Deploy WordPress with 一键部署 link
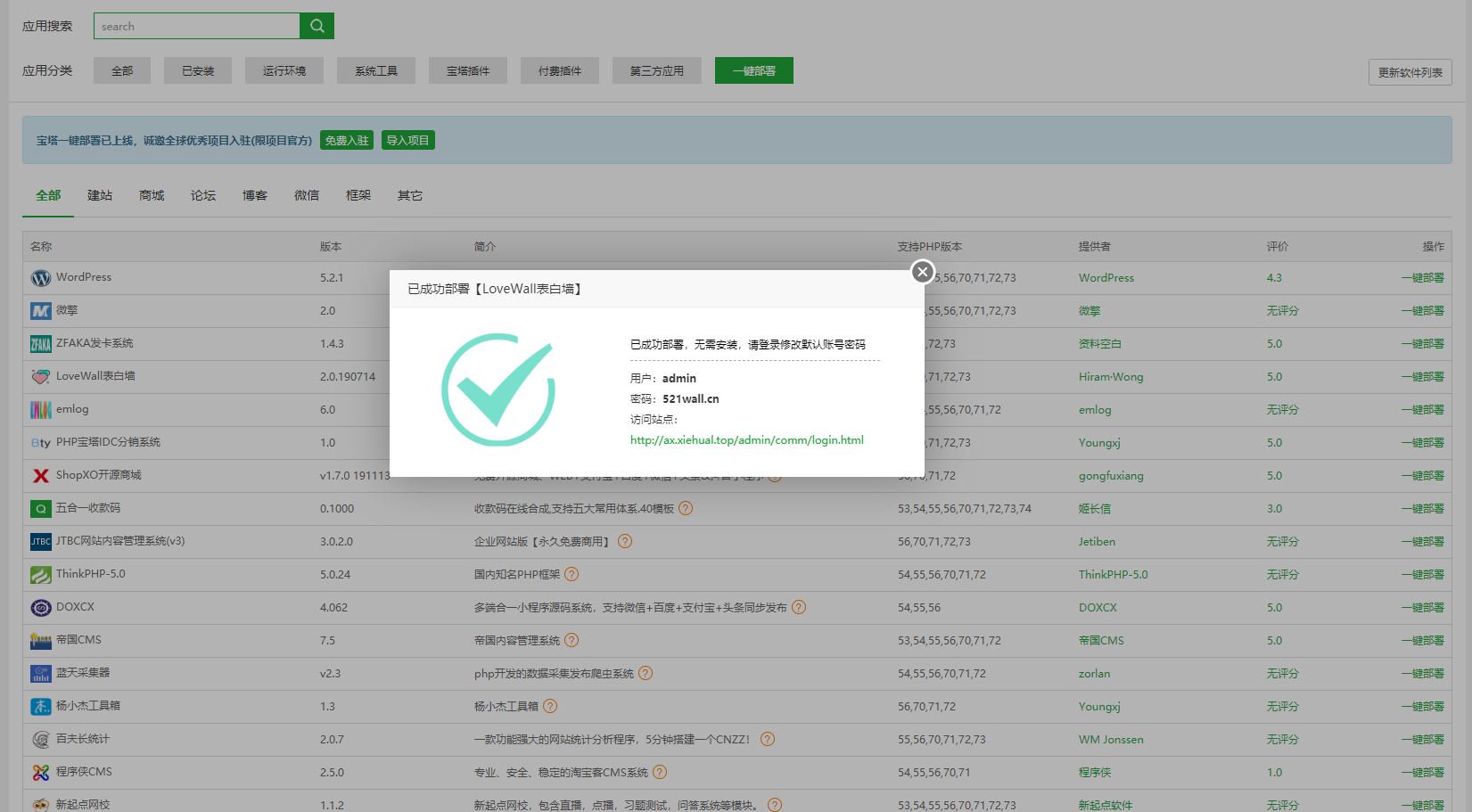The image size is (1472, 812). (1422, 278)
